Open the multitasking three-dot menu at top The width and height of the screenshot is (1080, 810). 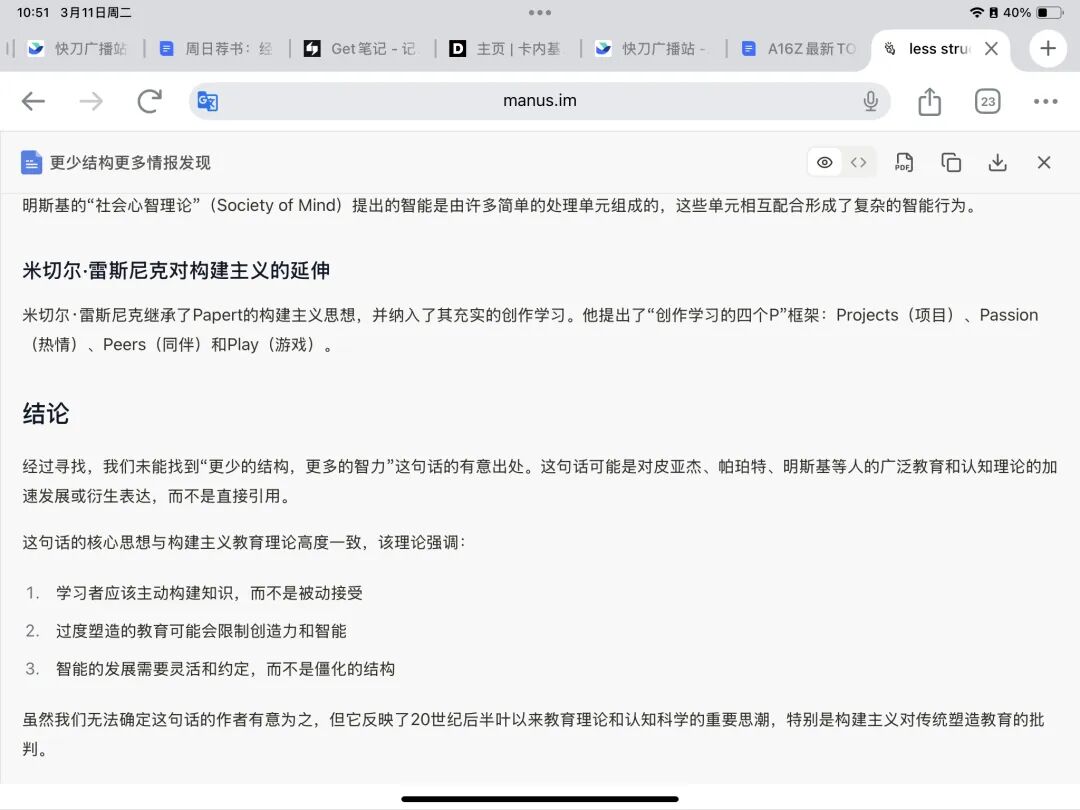point(540,12)
